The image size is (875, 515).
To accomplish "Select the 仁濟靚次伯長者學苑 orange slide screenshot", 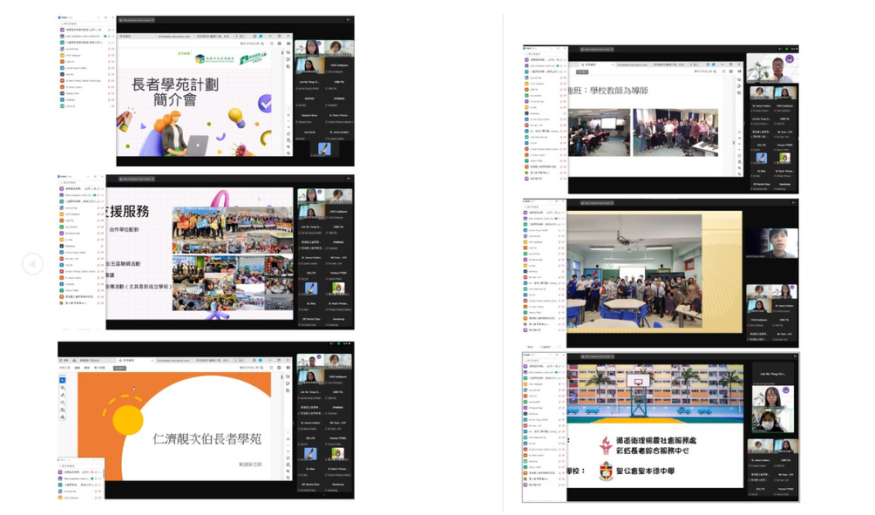I will [205, 420].
